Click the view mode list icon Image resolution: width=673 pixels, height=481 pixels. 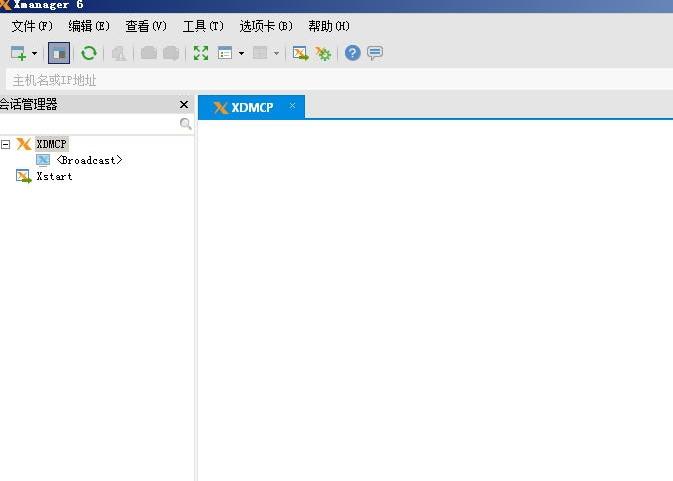pyautogui.click(x=225, y=53)
